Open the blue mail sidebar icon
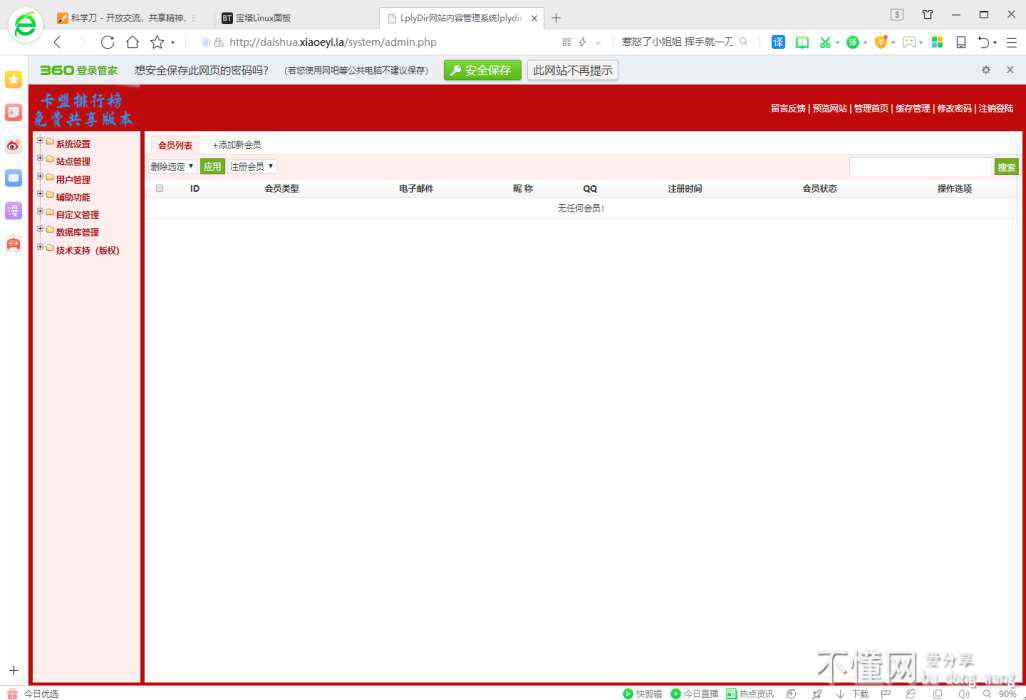This screenshot has width=1026, height=700. point(13,178)
